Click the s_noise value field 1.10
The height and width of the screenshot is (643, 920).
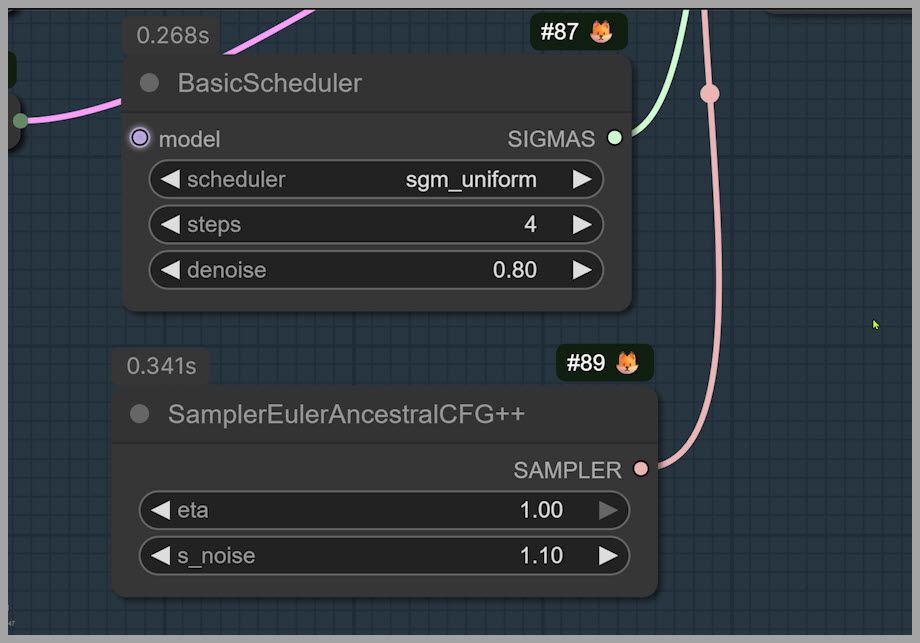coord(541,556)
